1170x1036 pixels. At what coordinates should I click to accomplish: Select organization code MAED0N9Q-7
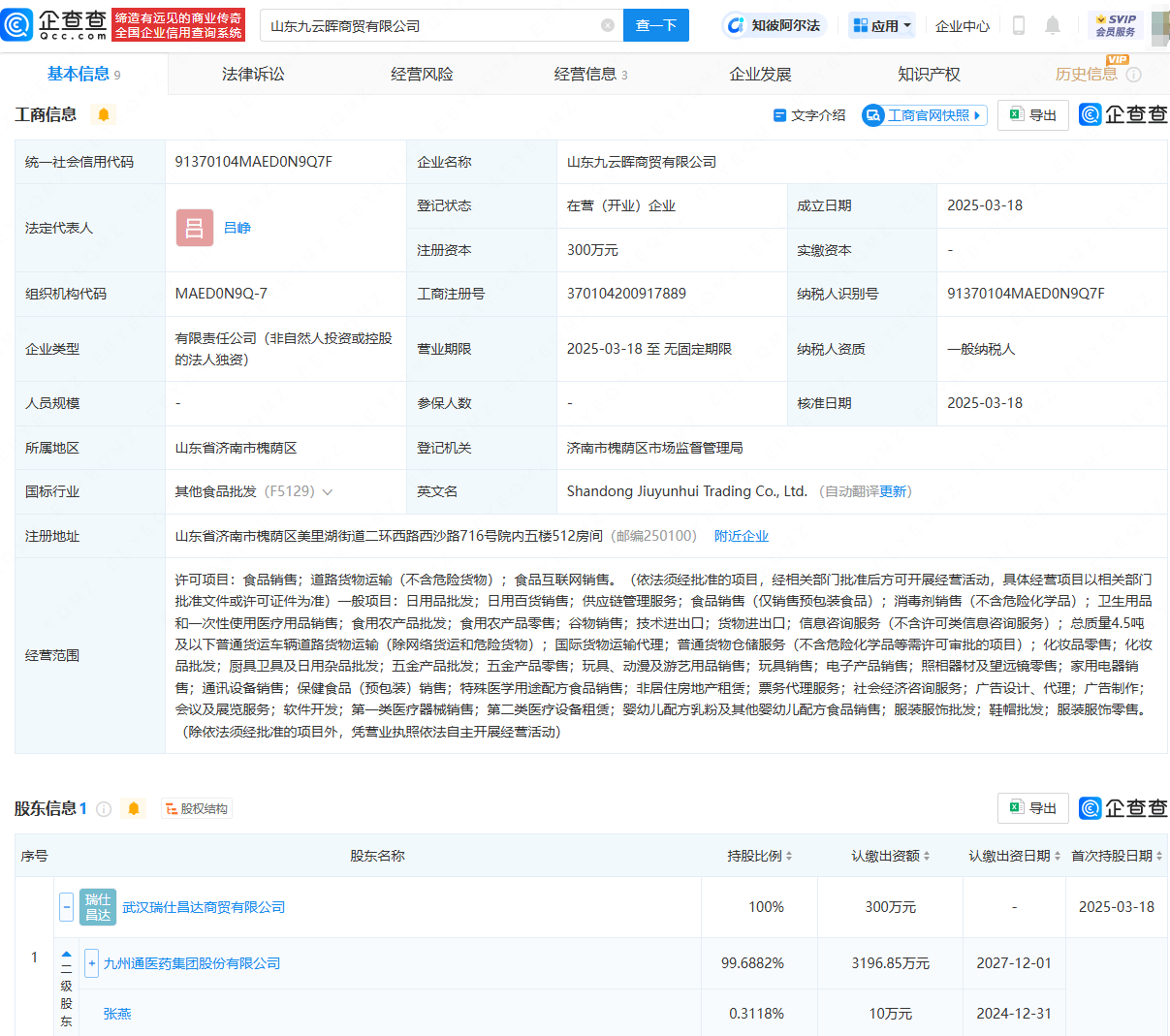221,294
